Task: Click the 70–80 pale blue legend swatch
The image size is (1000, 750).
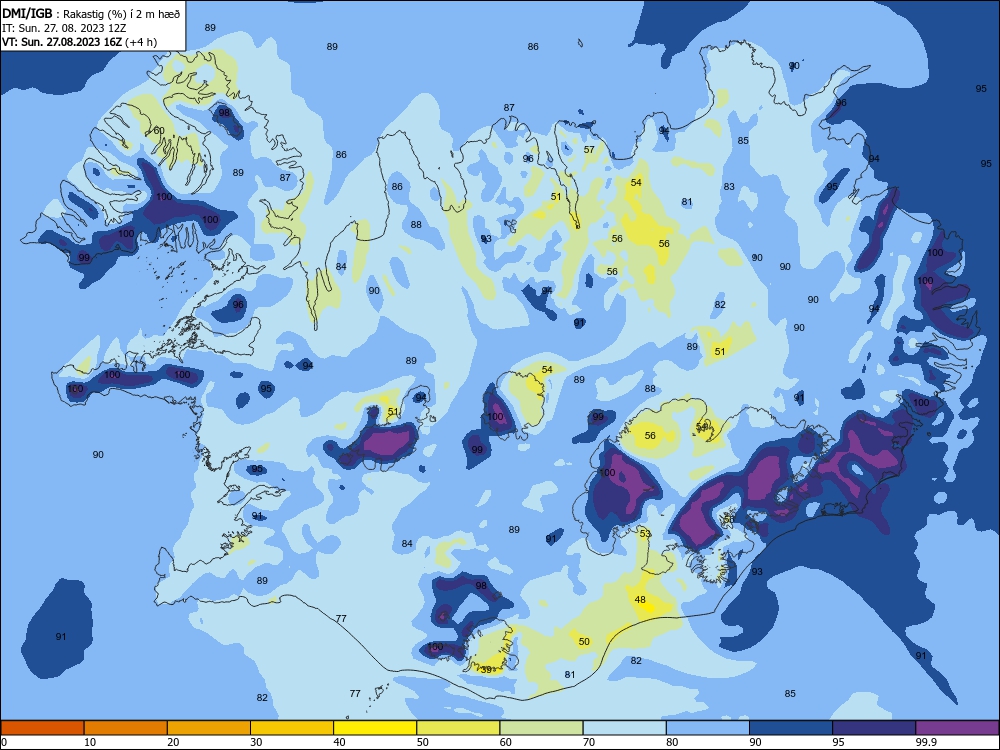Action: click(624, 728)
